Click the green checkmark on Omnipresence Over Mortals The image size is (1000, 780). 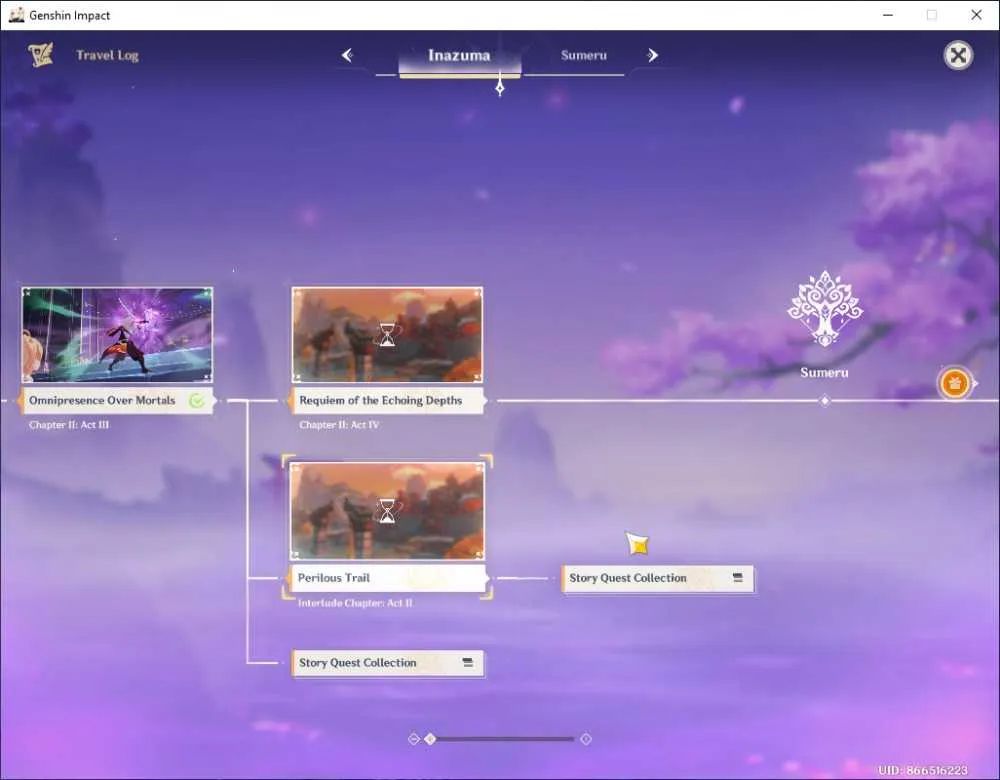197,401
